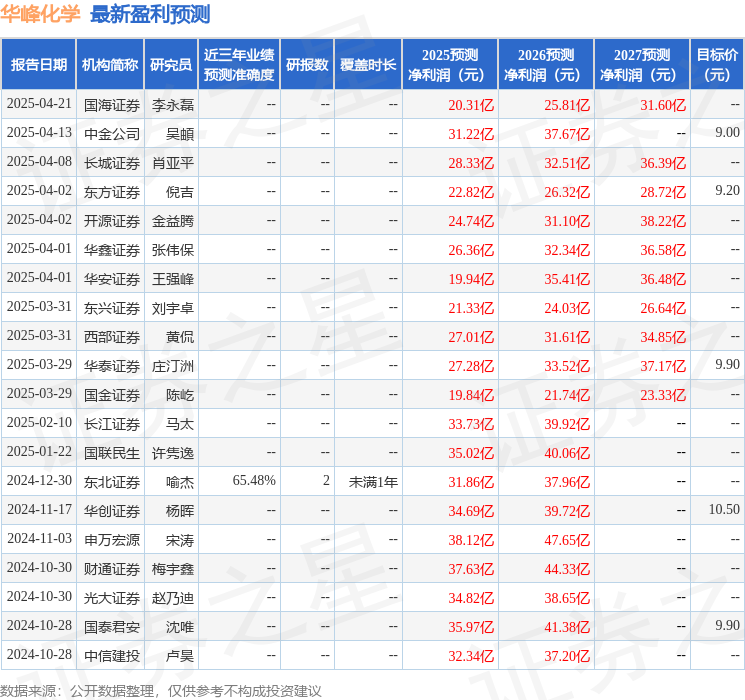Screen dimensions: 745x700
Task: Click the 机构简称 column header
Action: coord(110,64)
